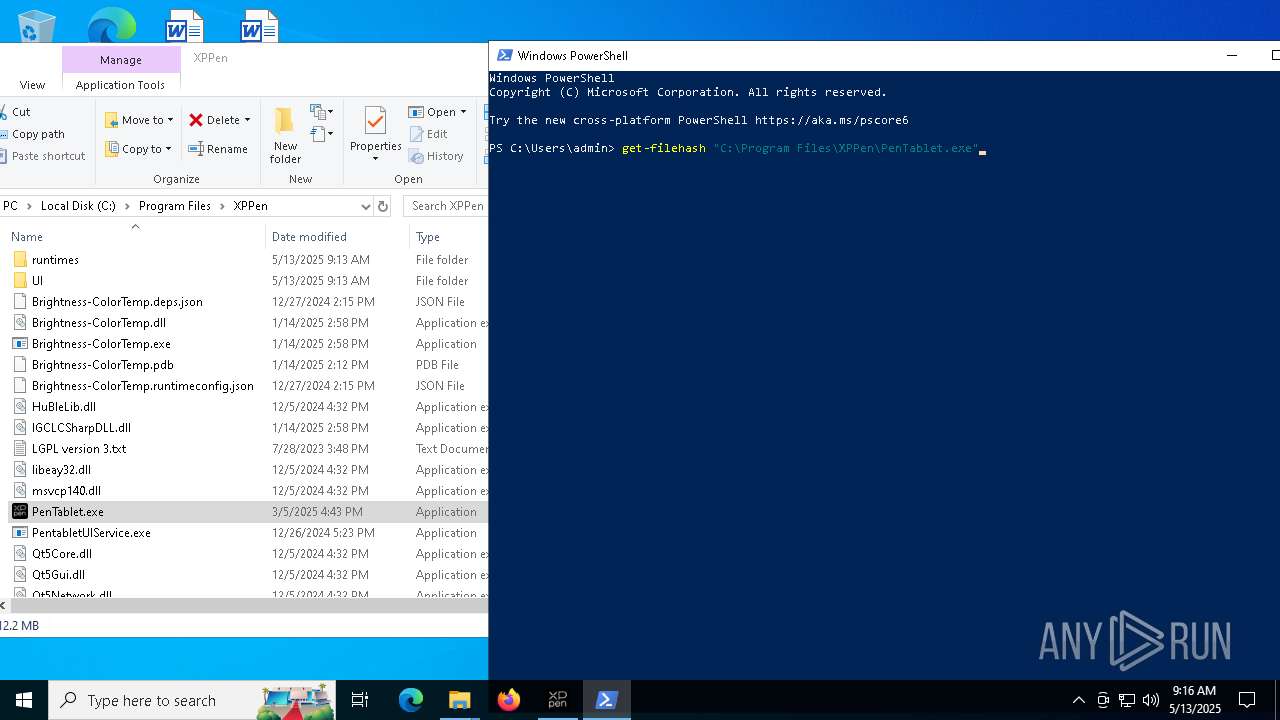
Task: Click Type here to search box
Action: [x=192, y=700]
